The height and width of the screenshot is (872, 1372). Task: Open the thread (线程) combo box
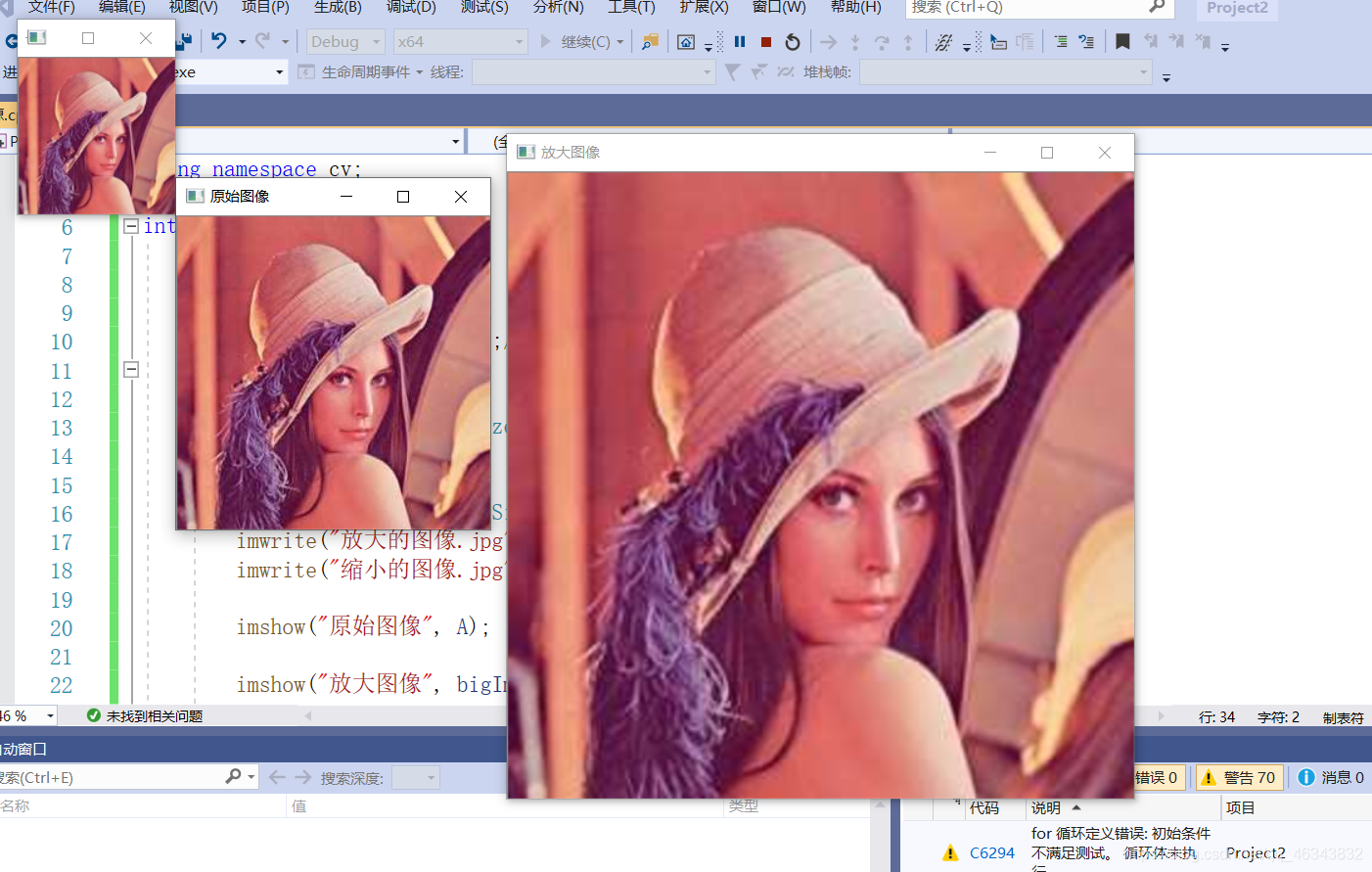point(594,72)
